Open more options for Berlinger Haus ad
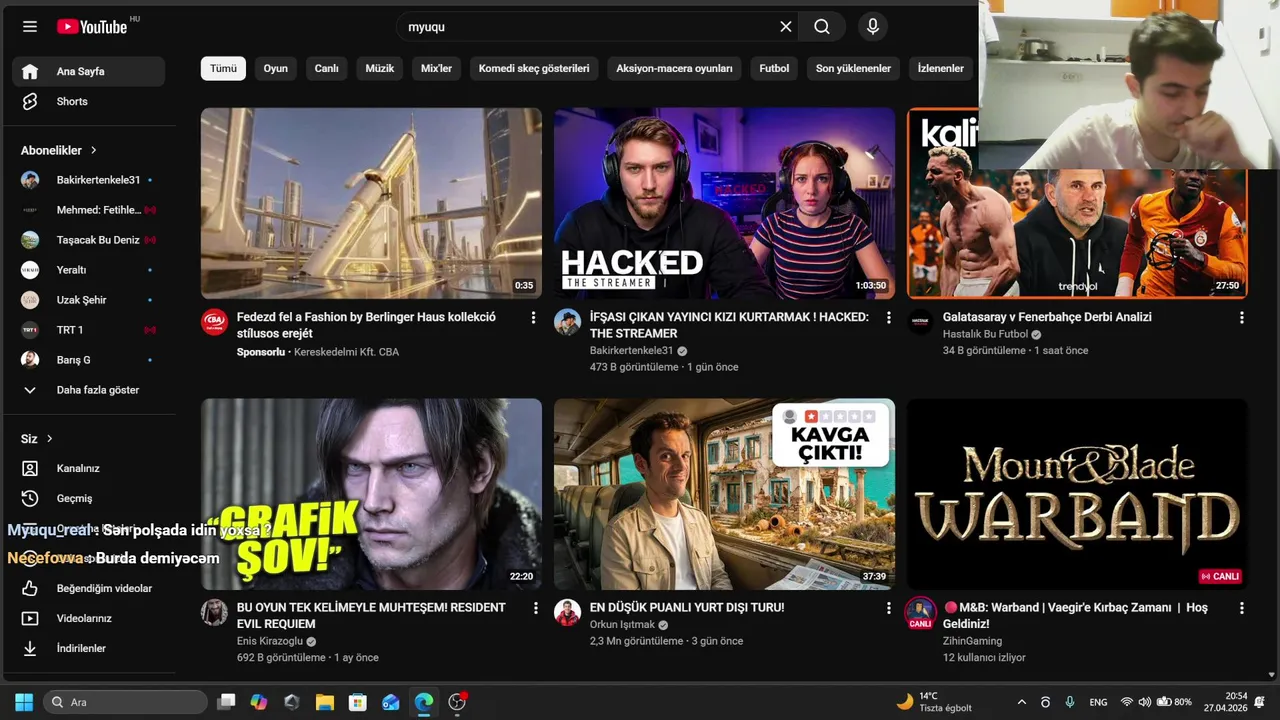This screenshot has width=1280, height=720. coord(533,317)
